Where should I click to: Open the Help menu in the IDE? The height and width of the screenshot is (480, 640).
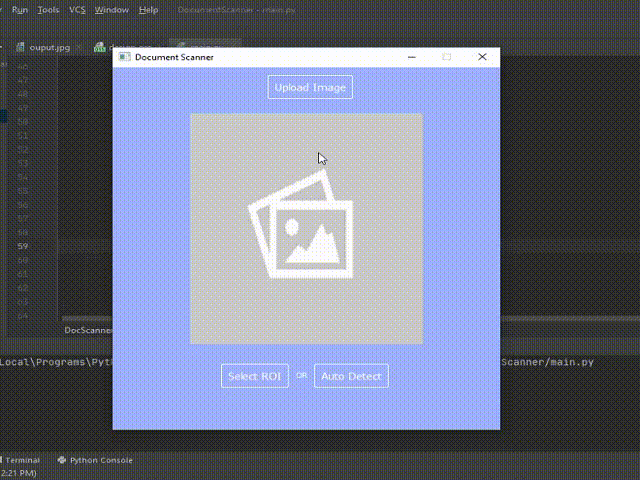[148, 10]
